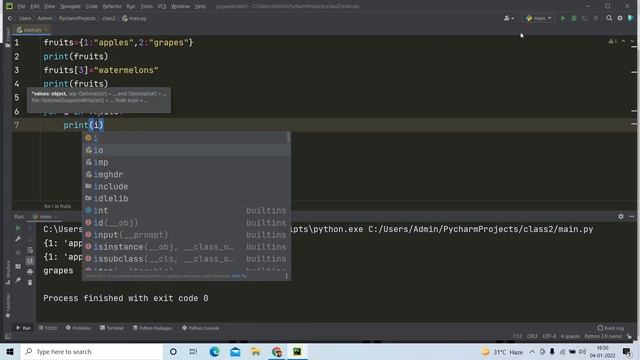
Task: Open Task View on taskbar
Action: click(x=193, y=351)
